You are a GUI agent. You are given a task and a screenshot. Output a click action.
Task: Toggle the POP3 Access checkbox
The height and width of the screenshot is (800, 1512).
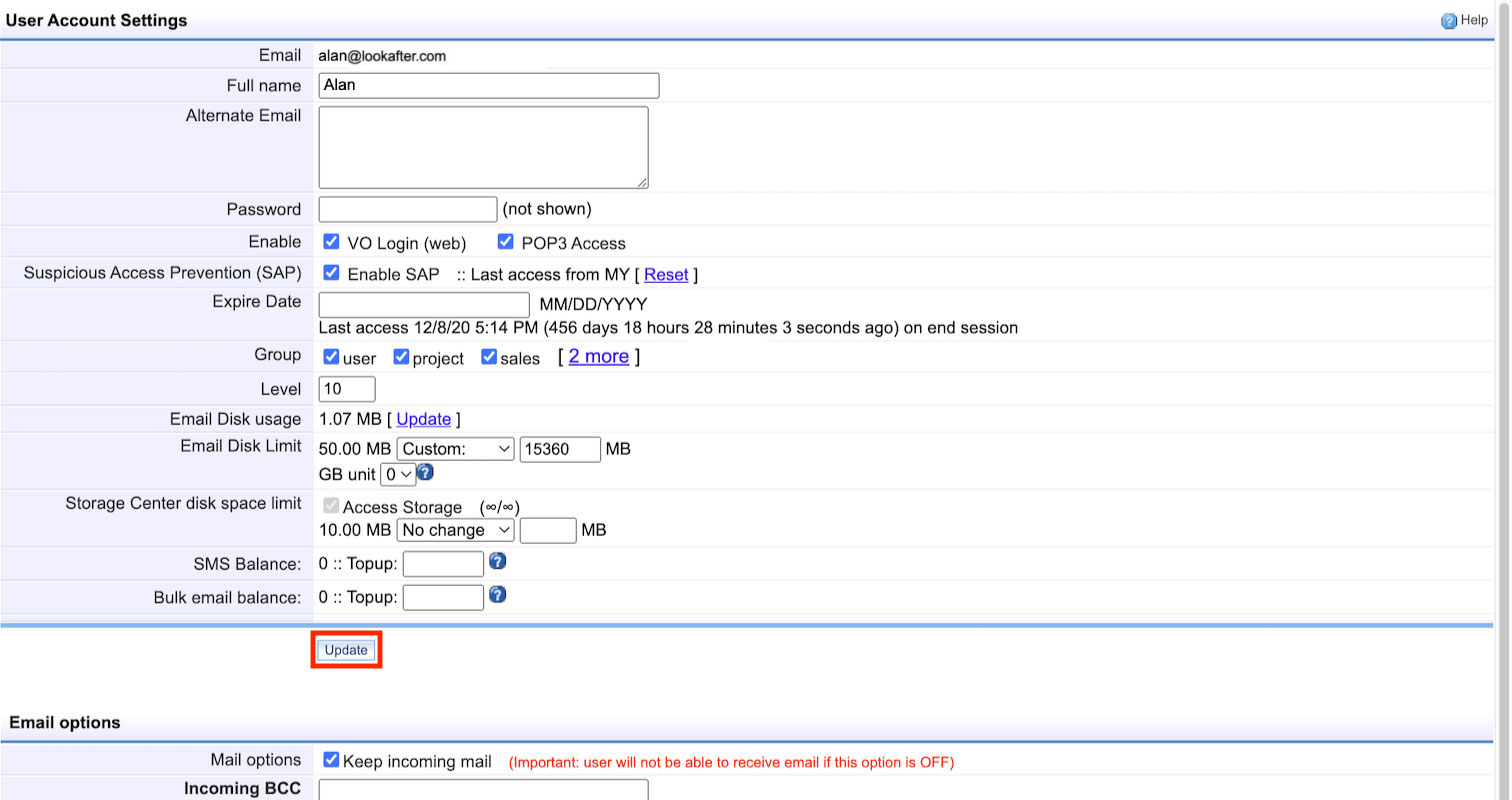[x=505, y=242]
